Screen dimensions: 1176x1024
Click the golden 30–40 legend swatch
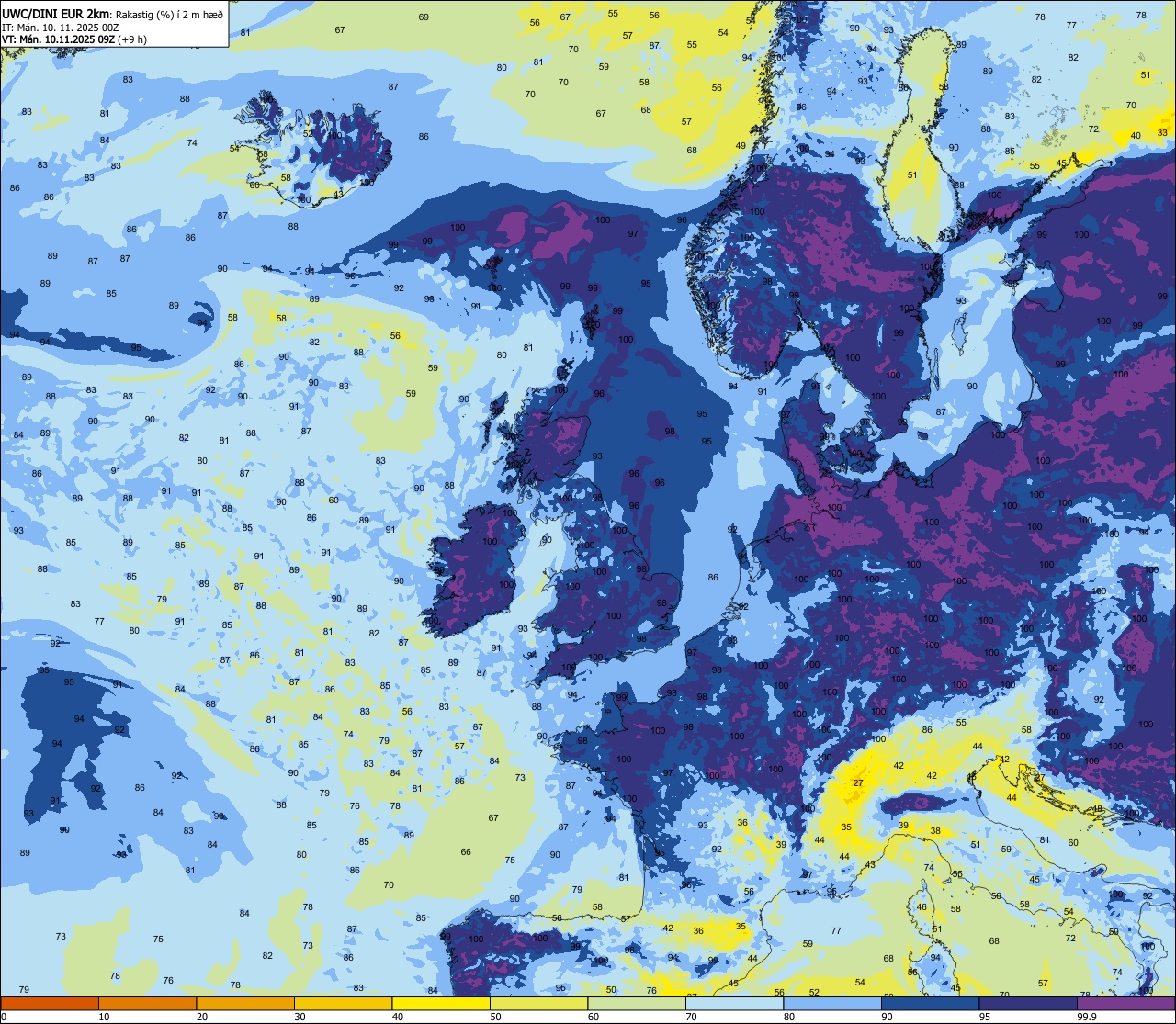343,1003
